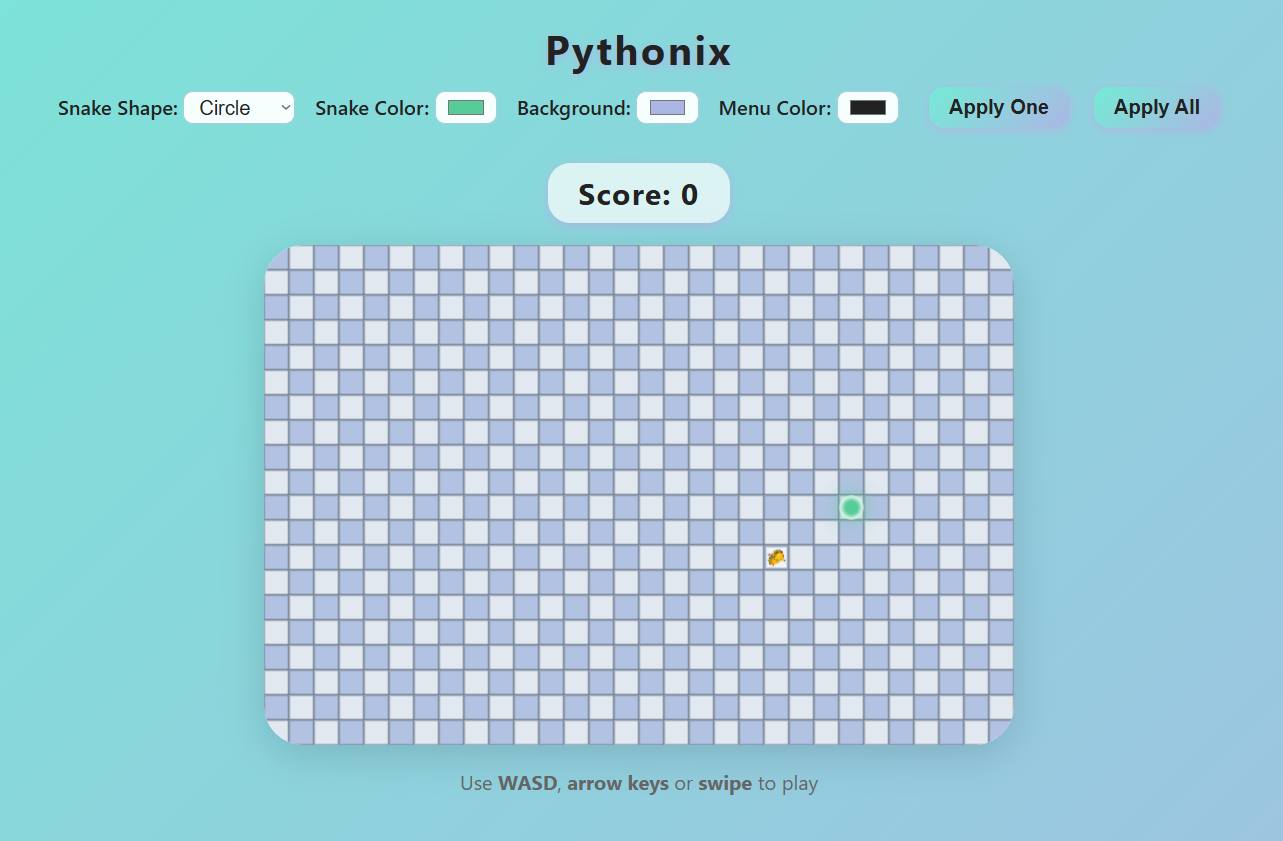
Task: Click the Pythonix title heading
Action: pos(638,52)
